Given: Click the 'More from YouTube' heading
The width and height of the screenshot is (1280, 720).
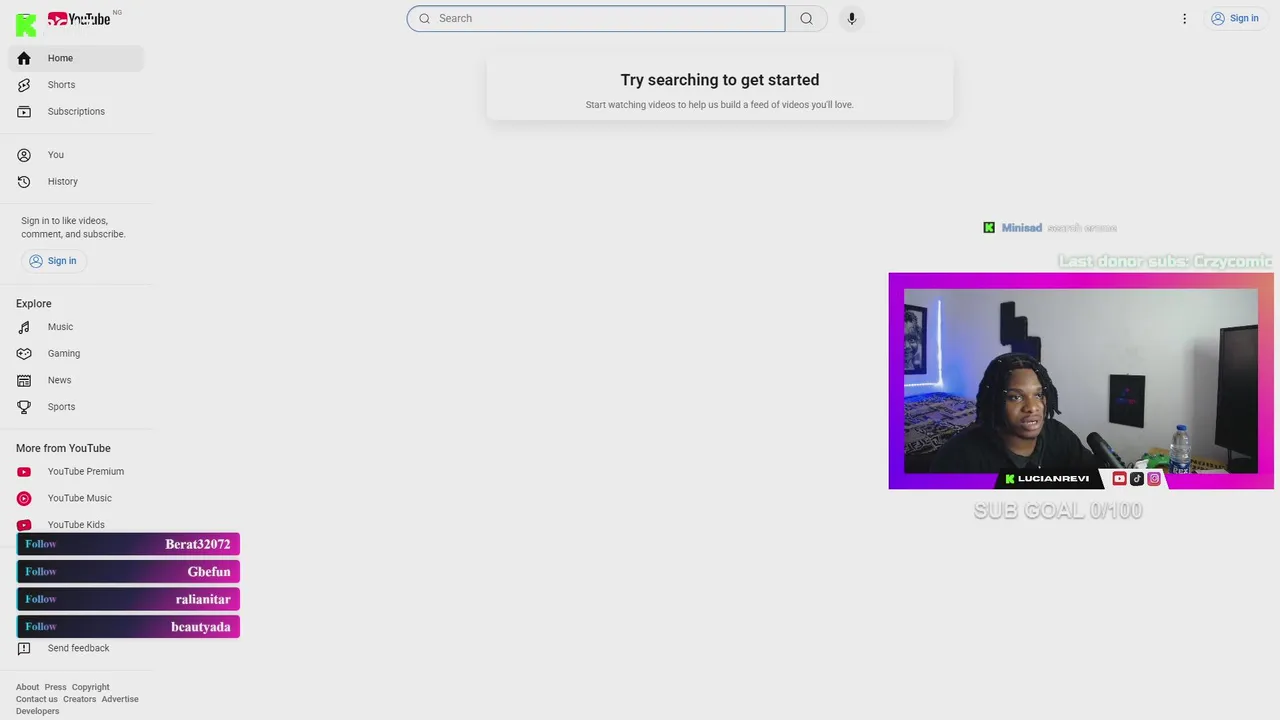Looking at the screenshot, I should [x=63, y=448].
